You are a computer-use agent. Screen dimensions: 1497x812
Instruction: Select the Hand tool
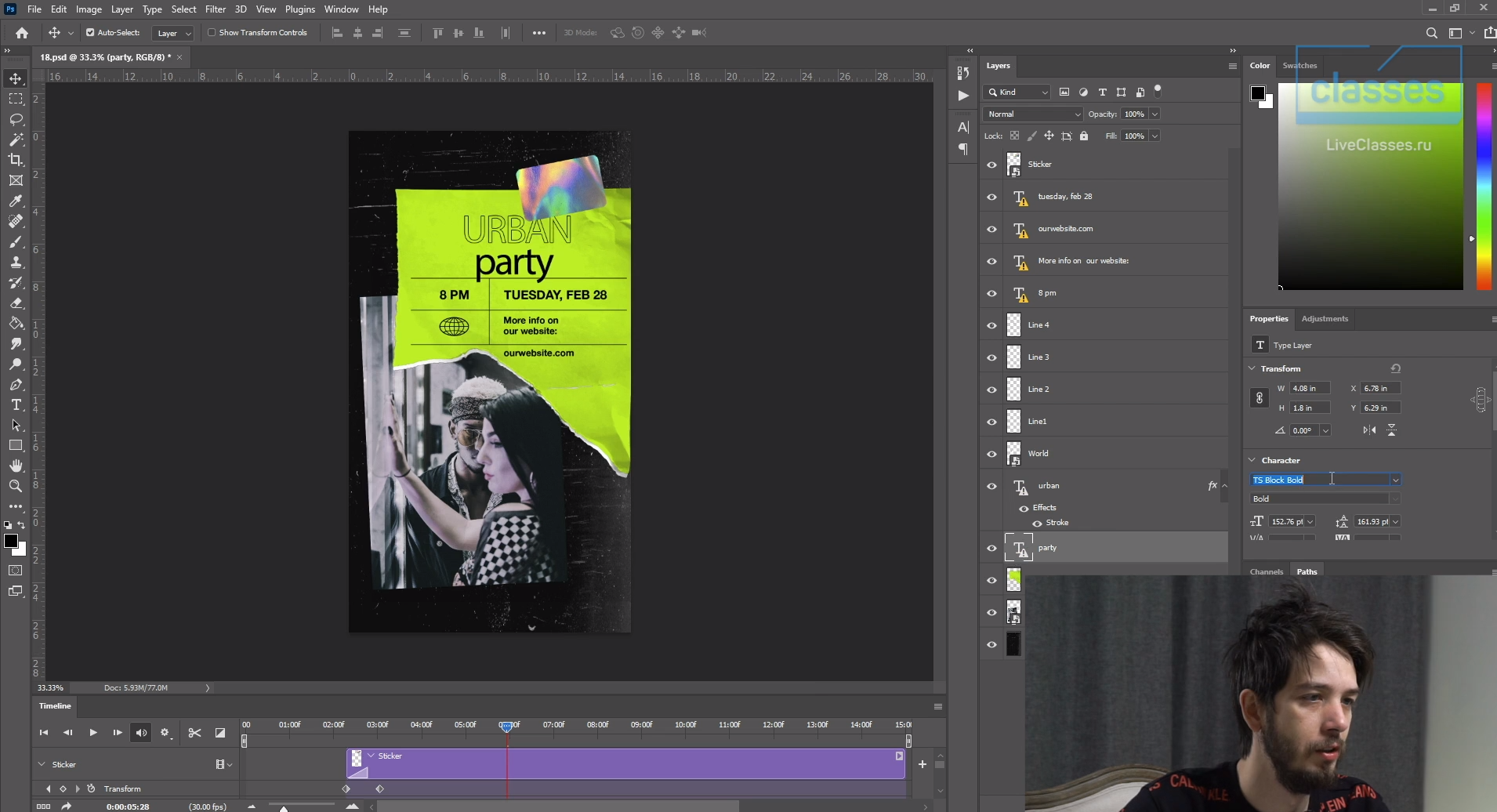[x=16, y=466]
